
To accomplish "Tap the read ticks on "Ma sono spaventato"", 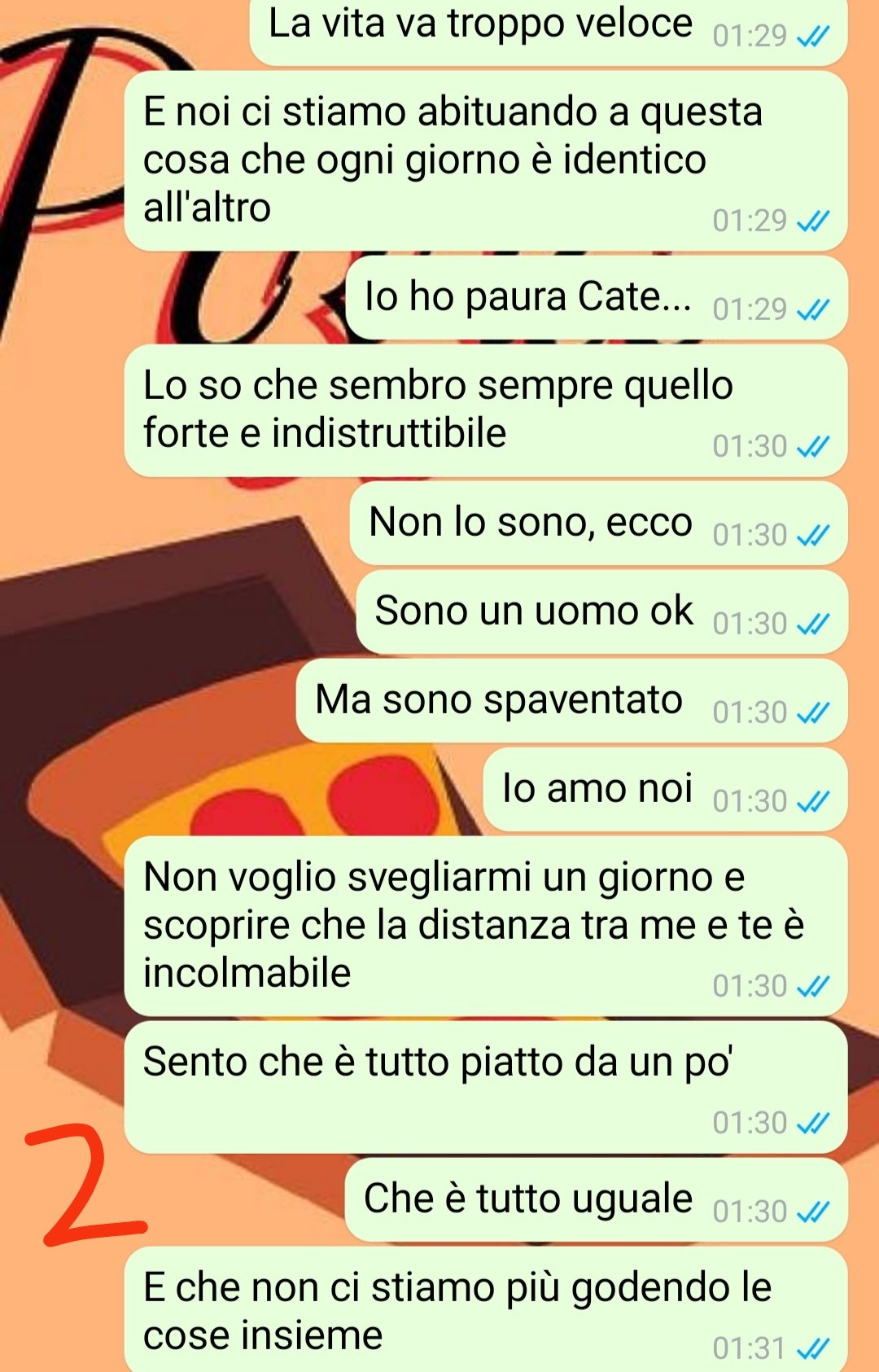I will point(812,713).
